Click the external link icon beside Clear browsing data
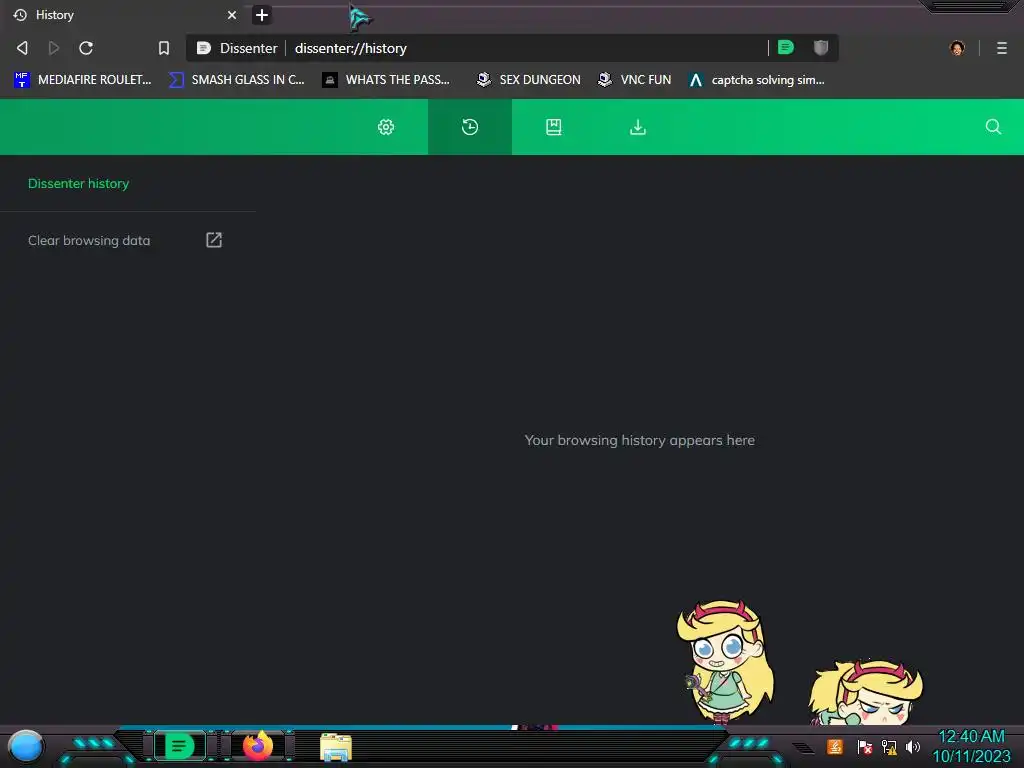 (x=214, y=240)
